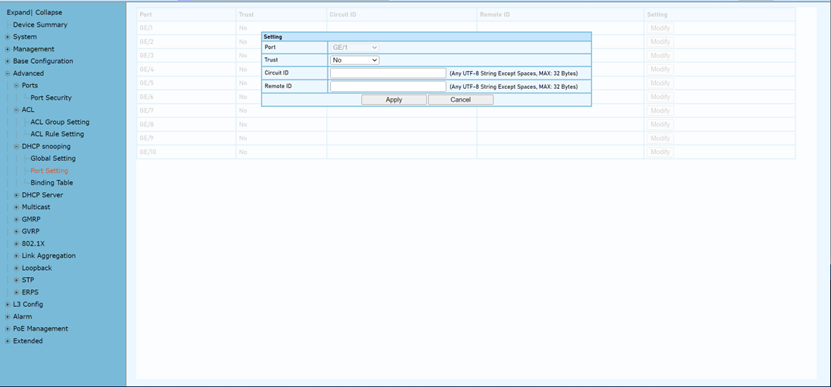Click the Circuit ID input field
Image resolution: width=831 pixels, height=387 pixels.
click(x=388, y=73)
